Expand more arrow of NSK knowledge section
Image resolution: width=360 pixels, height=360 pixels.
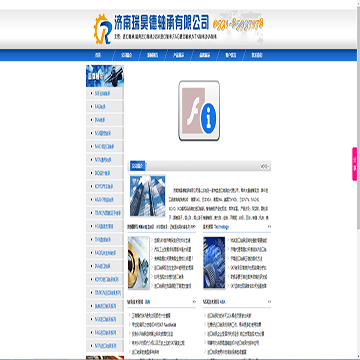(x=269, y=302)
